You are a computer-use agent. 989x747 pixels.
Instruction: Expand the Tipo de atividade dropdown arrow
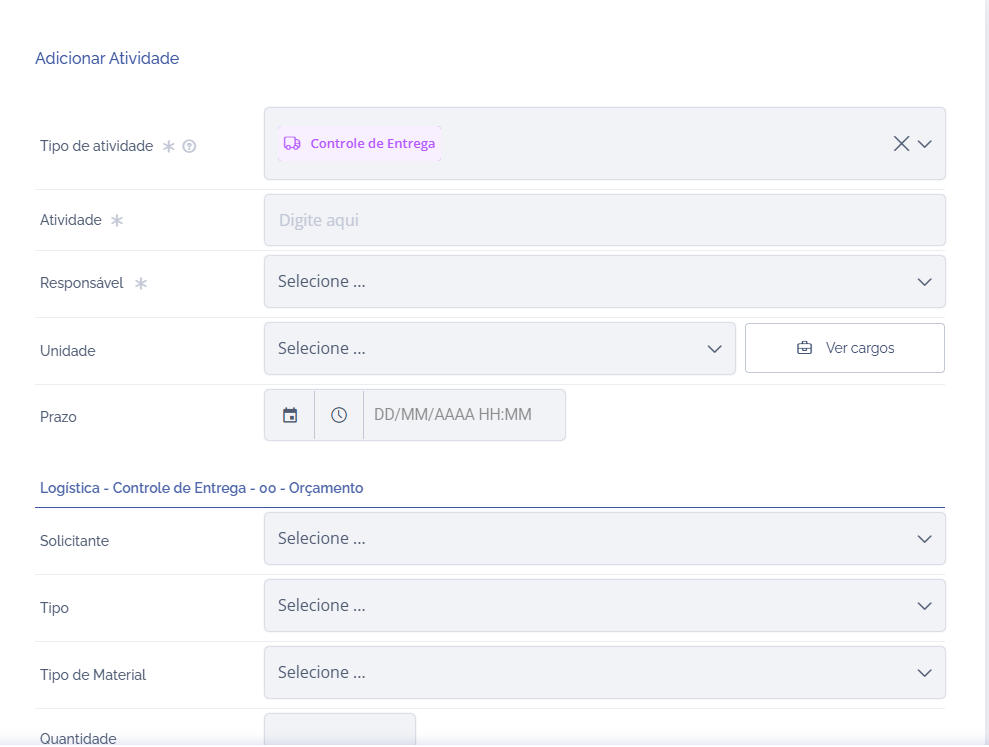925,144
